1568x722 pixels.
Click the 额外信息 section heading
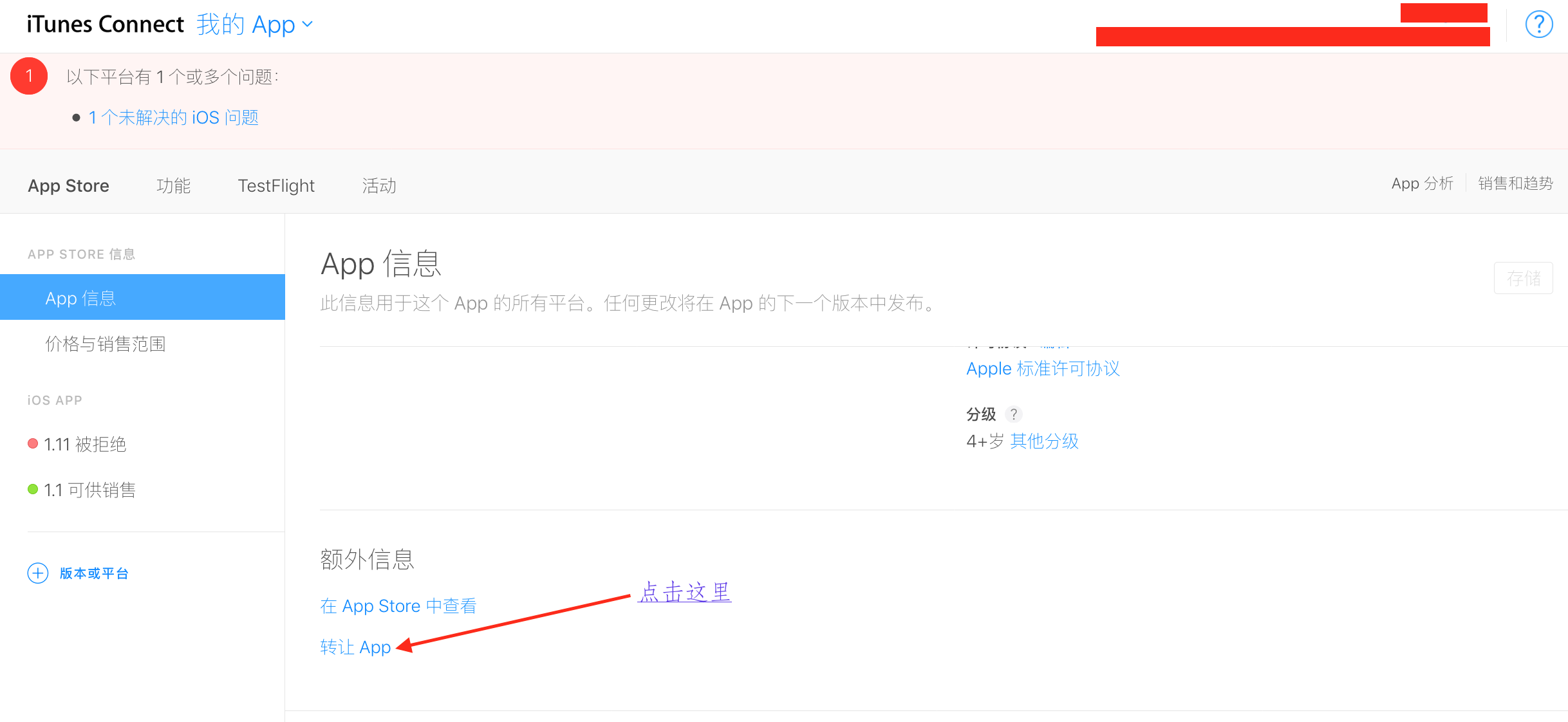pyautogui.click(x=367, y=559)
